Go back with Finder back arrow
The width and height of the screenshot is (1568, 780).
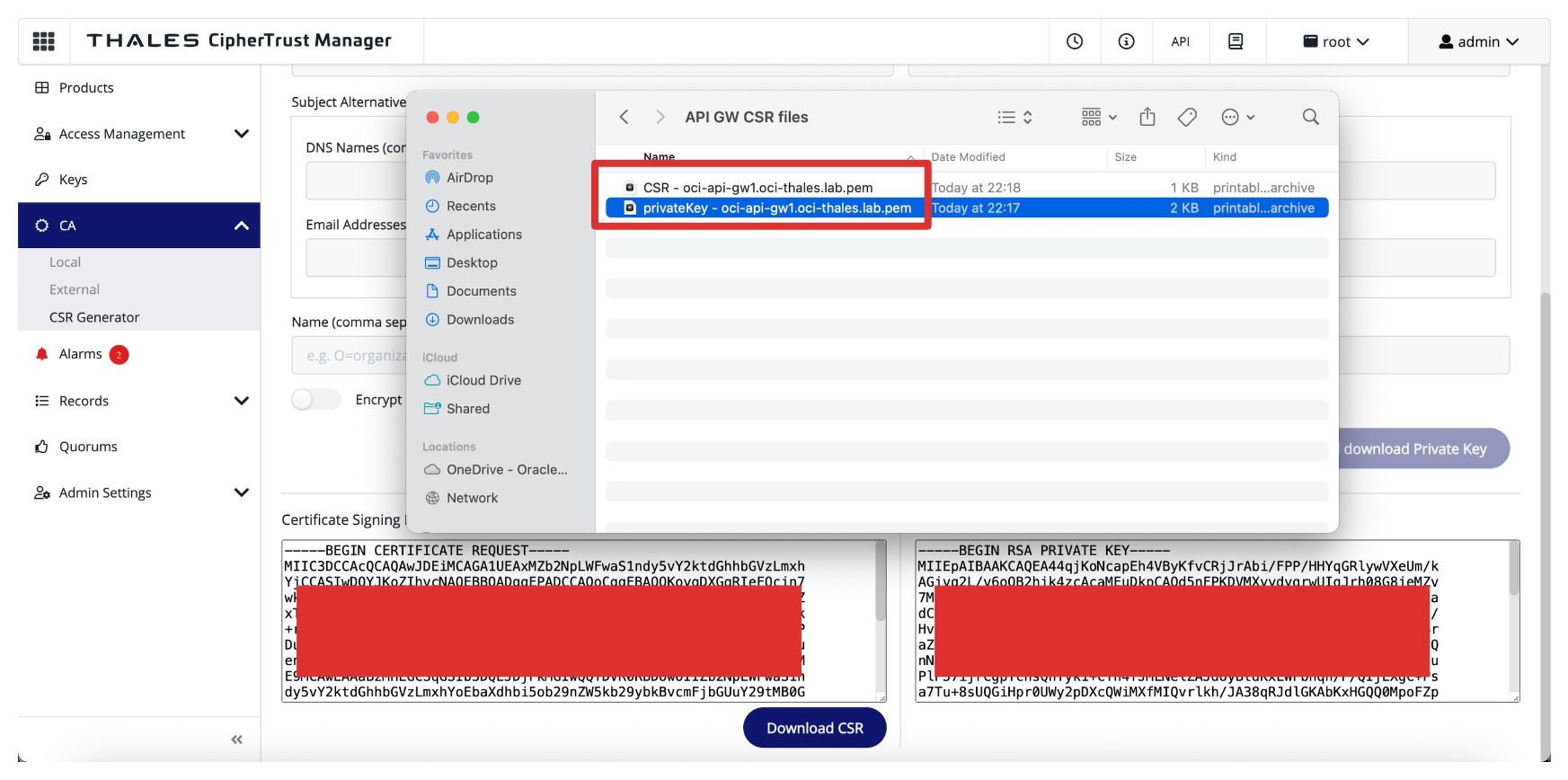point(625,117)
